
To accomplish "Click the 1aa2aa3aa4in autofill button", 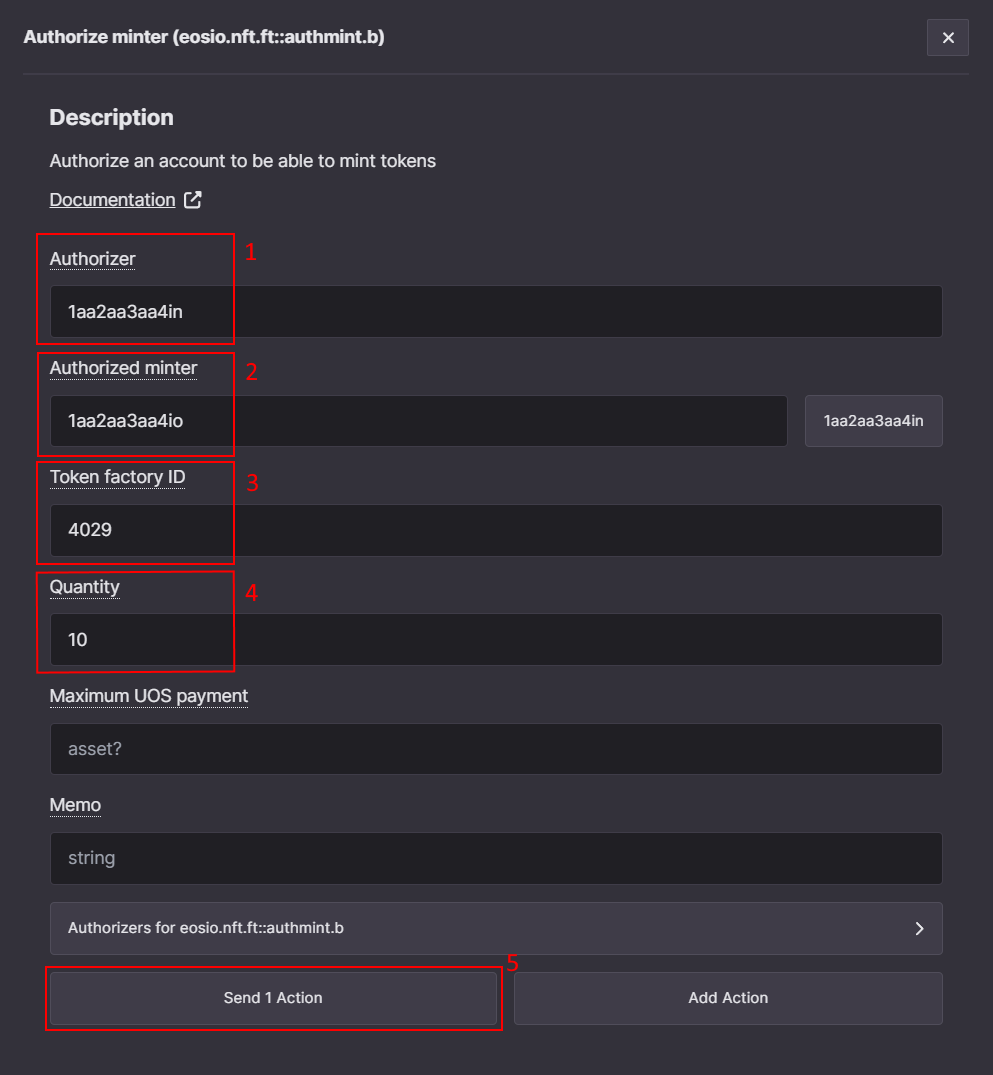I will point(873,421).
